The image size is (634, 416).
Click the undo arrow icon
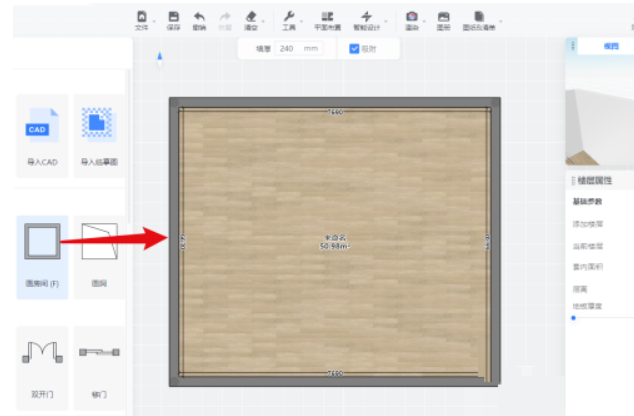(199, 17)
